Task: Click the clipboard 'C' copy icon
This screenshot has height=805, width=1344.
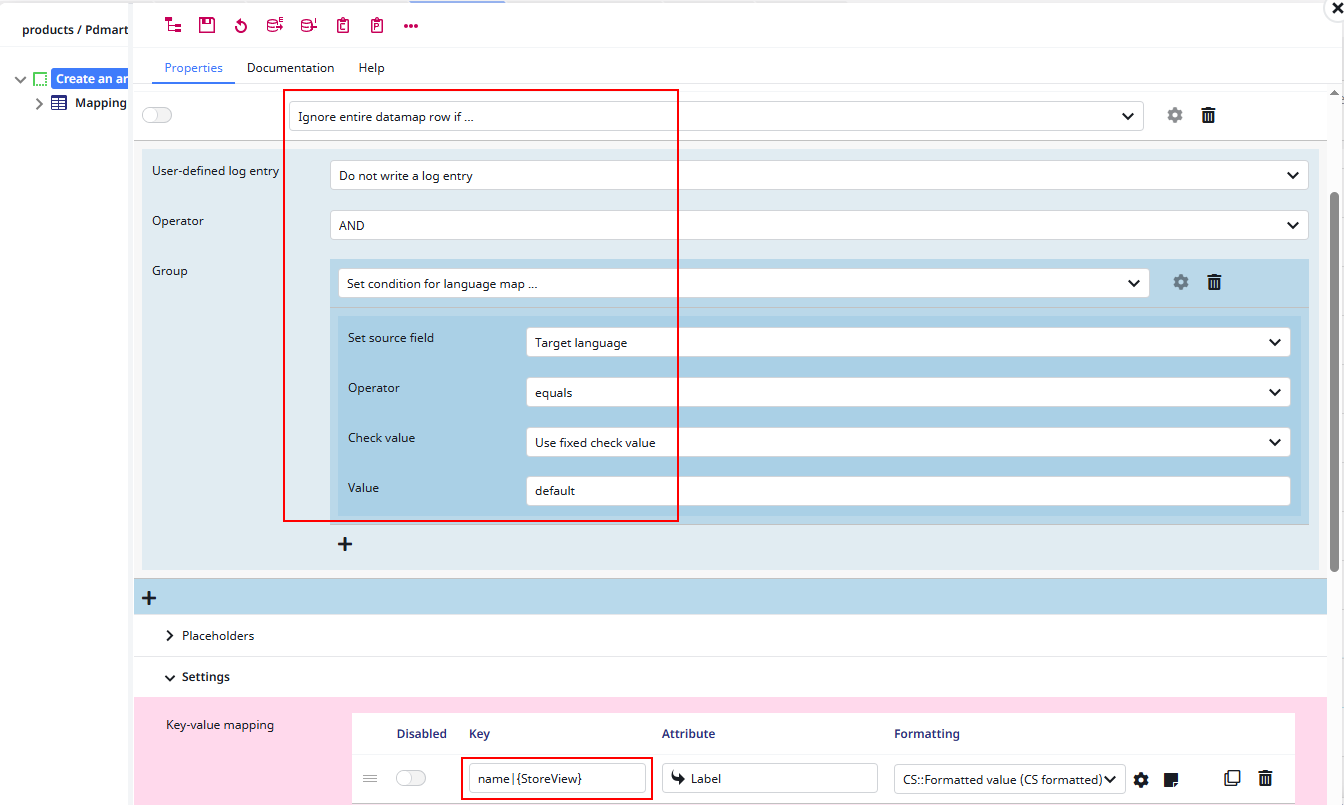Action: click(x=343, y=25)
